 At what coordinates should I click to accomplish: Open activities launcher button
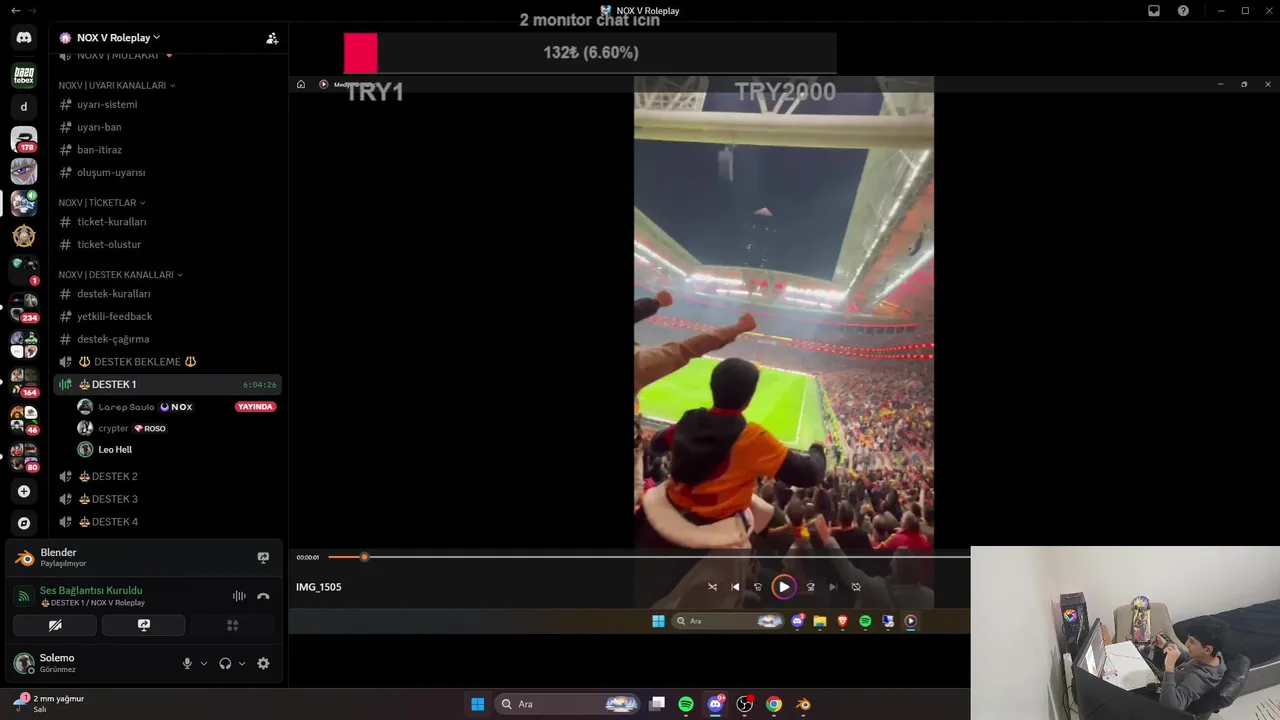click(x=232, y=625)
